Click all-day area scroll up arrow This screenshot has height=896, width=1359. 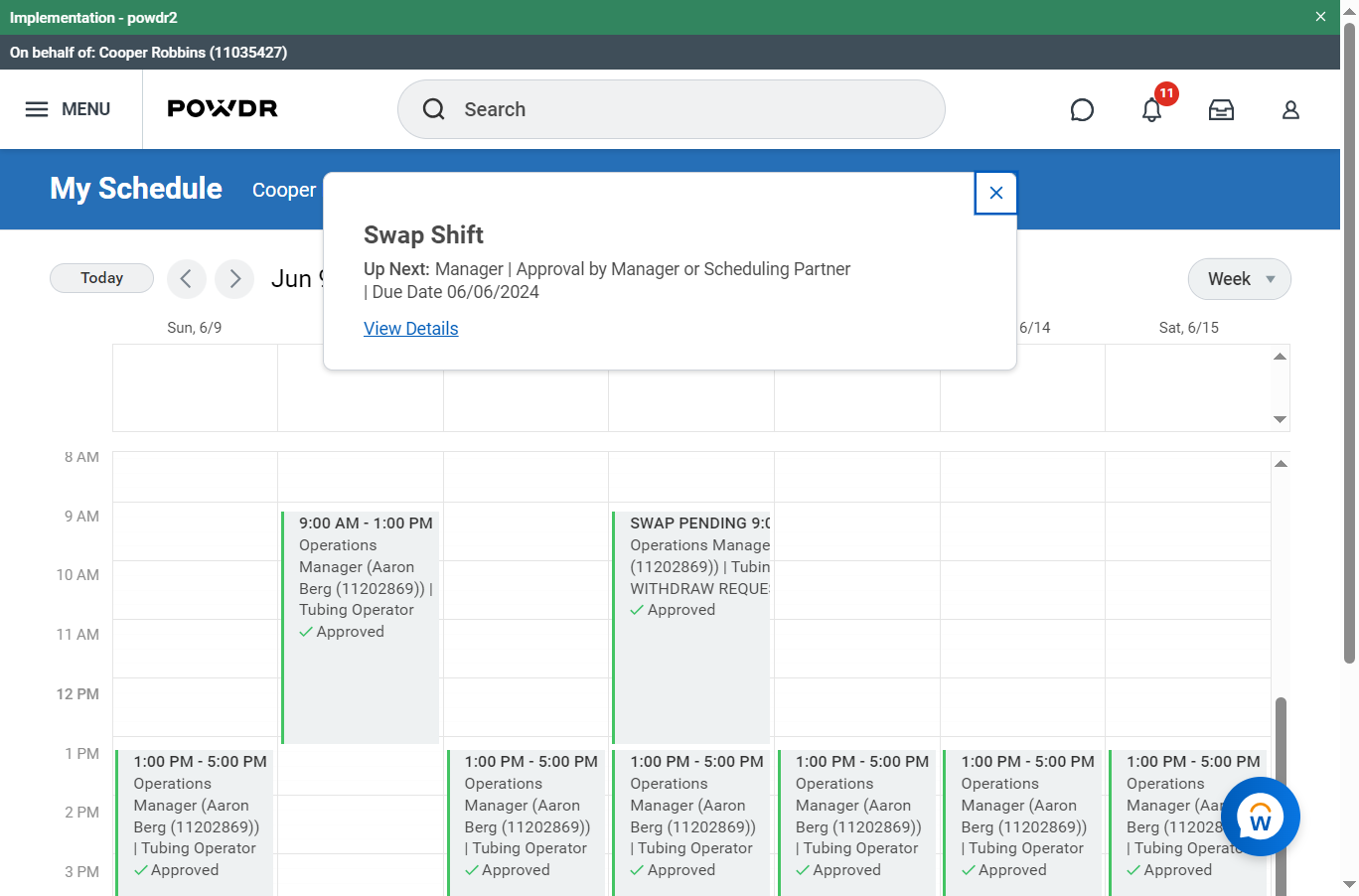(1281, 357)
